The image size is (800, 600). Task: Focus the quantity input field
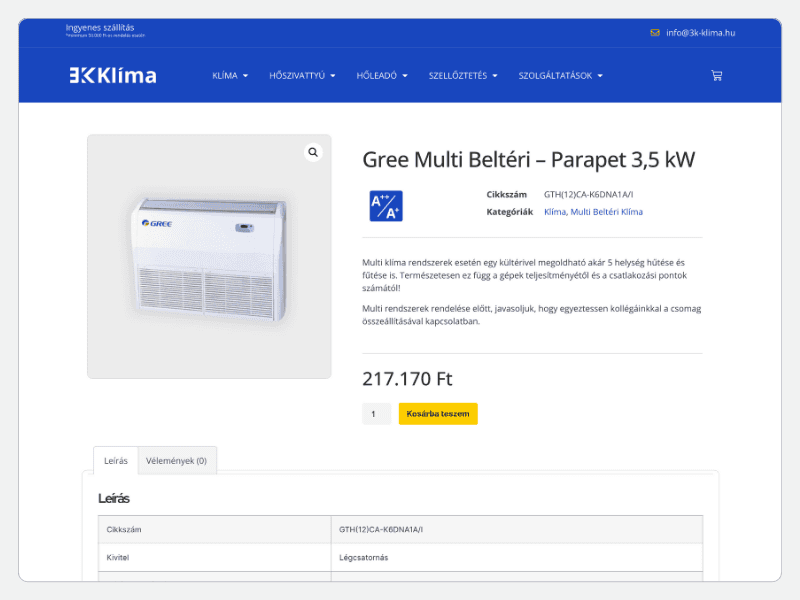click(377, 414)
